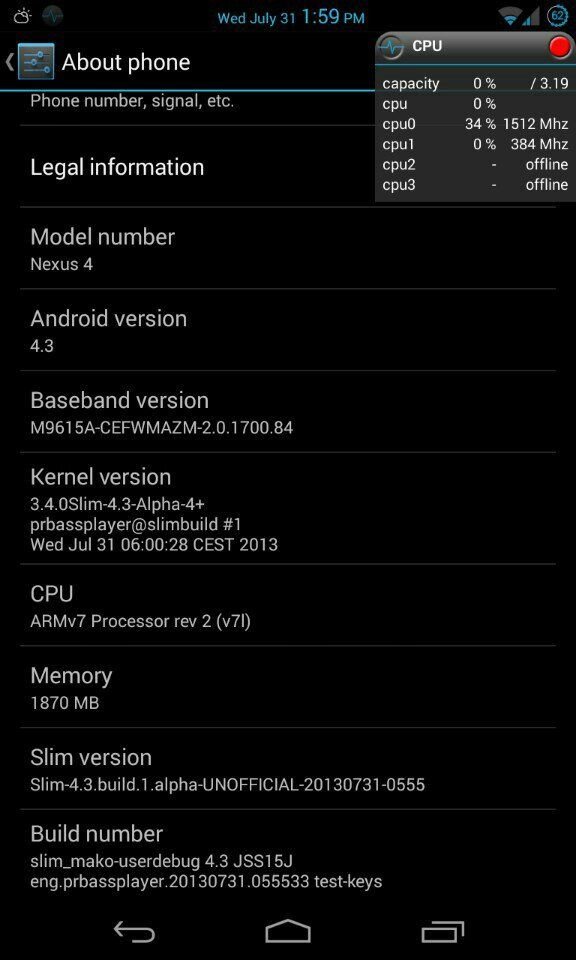
Task: Tap the date and time in status bar
Action: (291, 17)
